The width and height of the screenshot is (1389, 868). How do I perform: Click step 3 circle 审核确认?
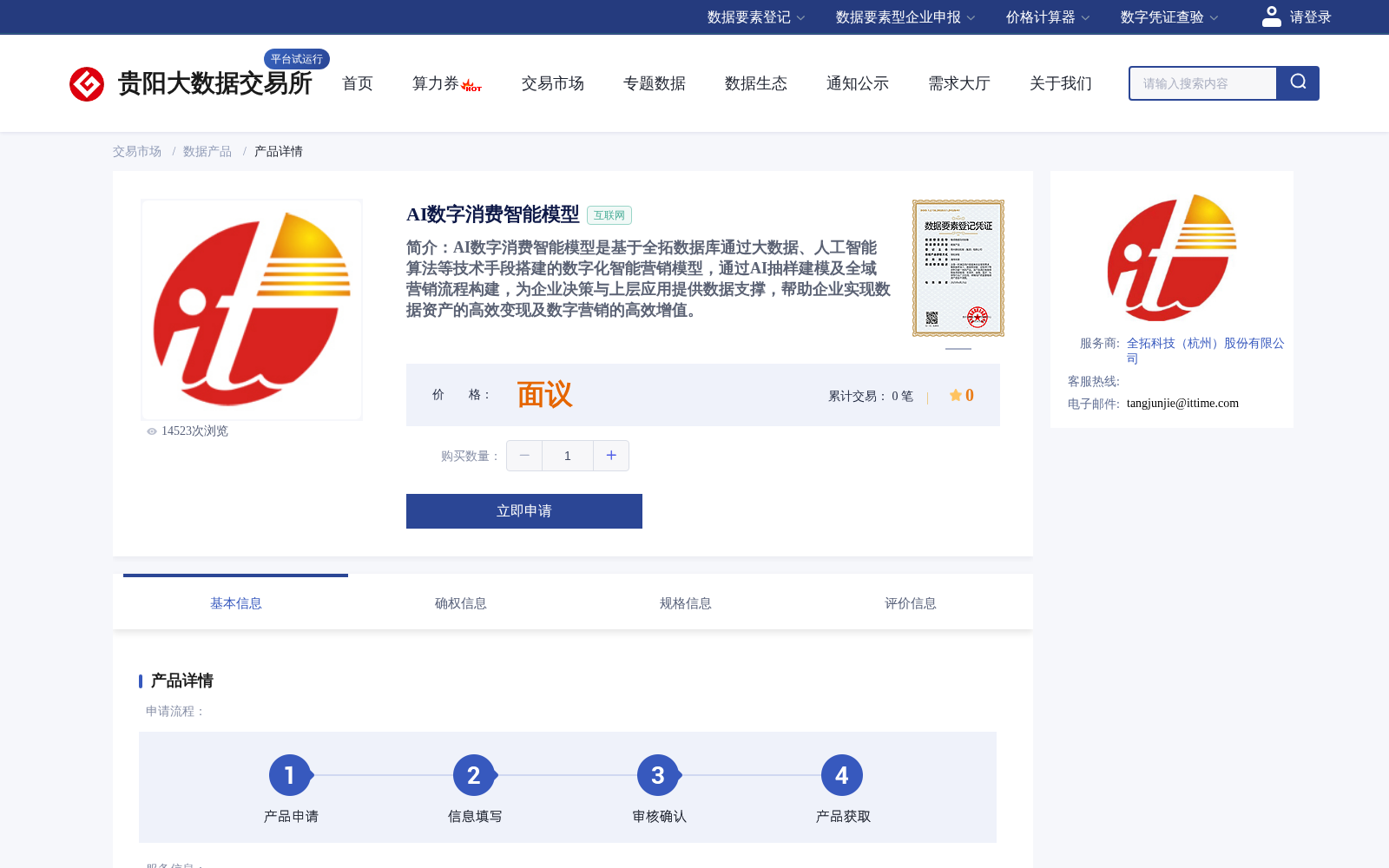658,775
